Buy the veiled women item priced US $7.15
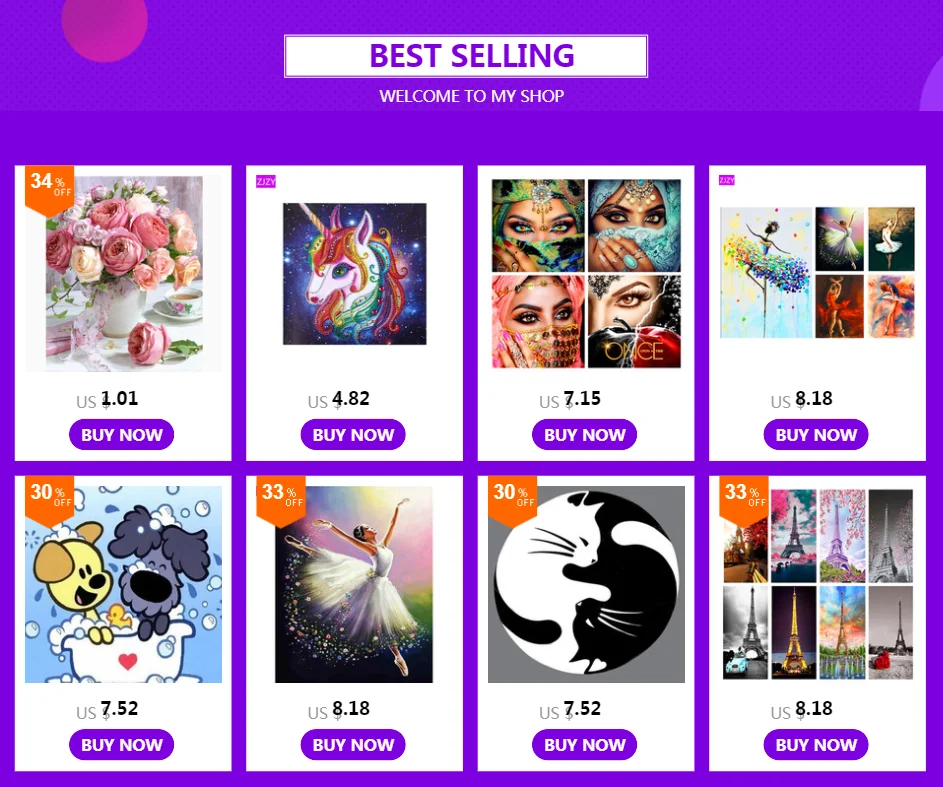943x787 pixels. click(x=585, y=435)
